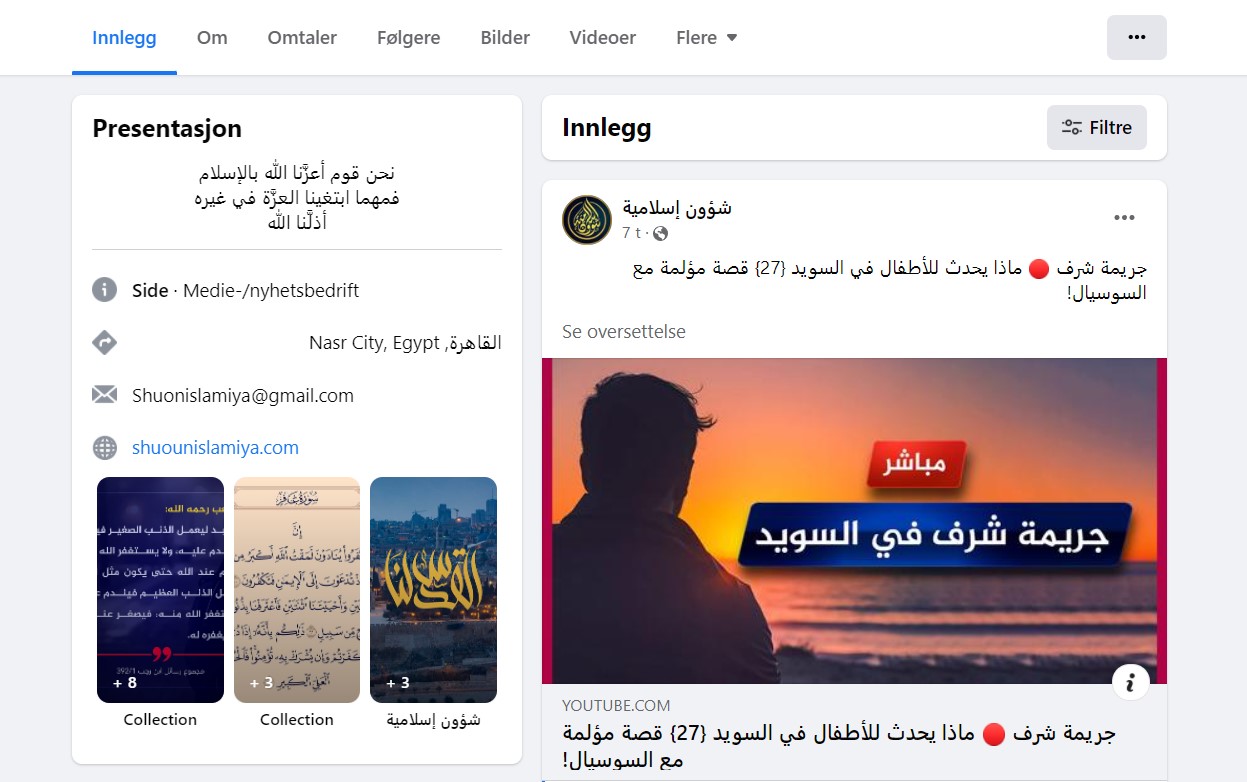
Task: Open the Filtre posts filter button
Action: [1097, 127]
